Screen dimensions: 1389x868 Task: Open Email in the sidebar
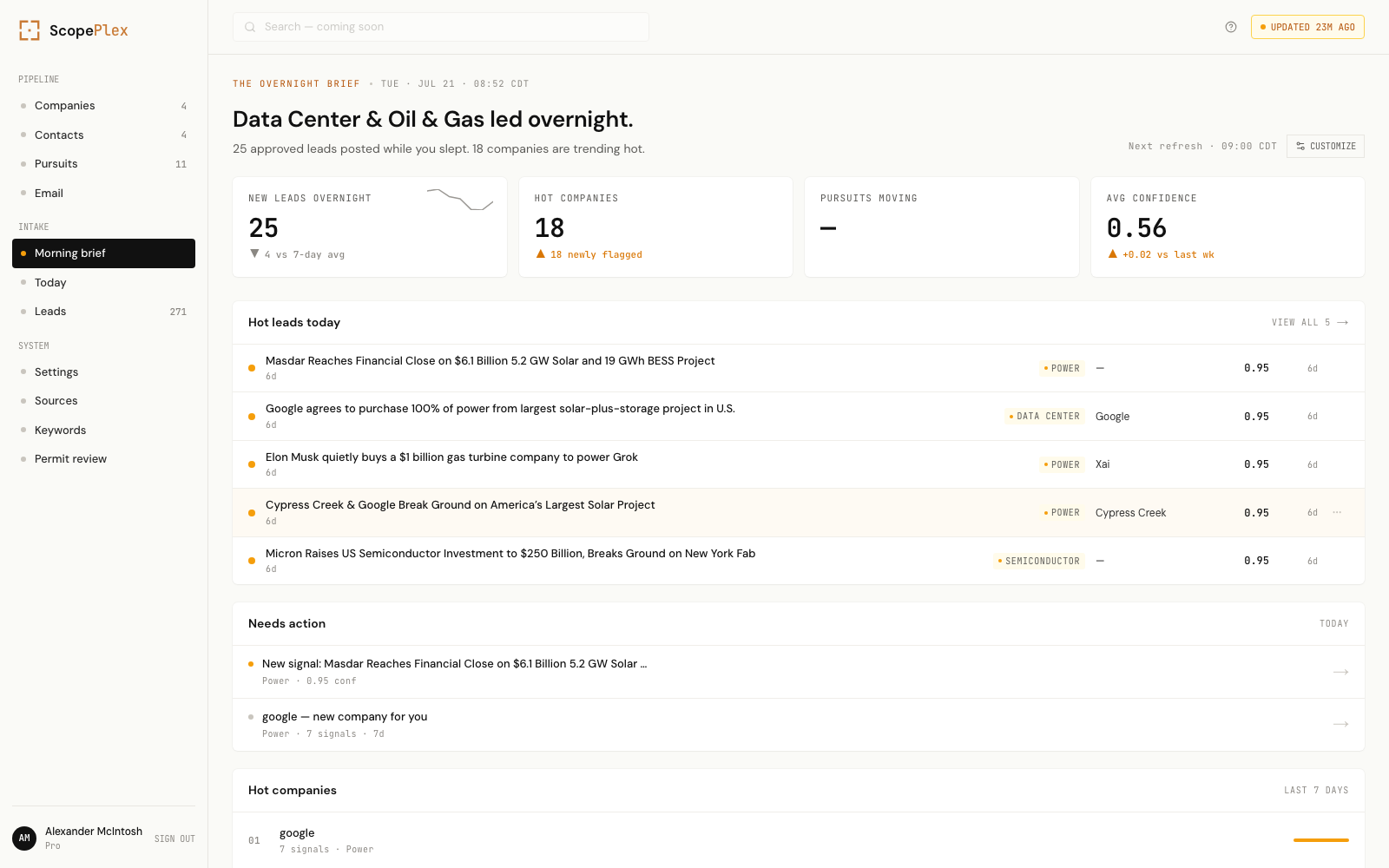click(103, 193)
